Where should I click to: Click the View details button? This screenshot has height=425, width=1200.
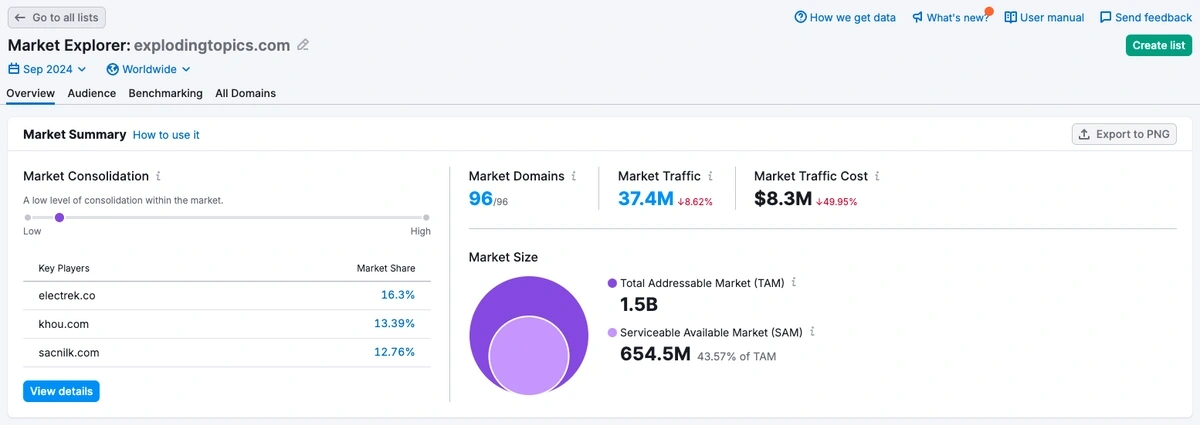tap(61, 391)
